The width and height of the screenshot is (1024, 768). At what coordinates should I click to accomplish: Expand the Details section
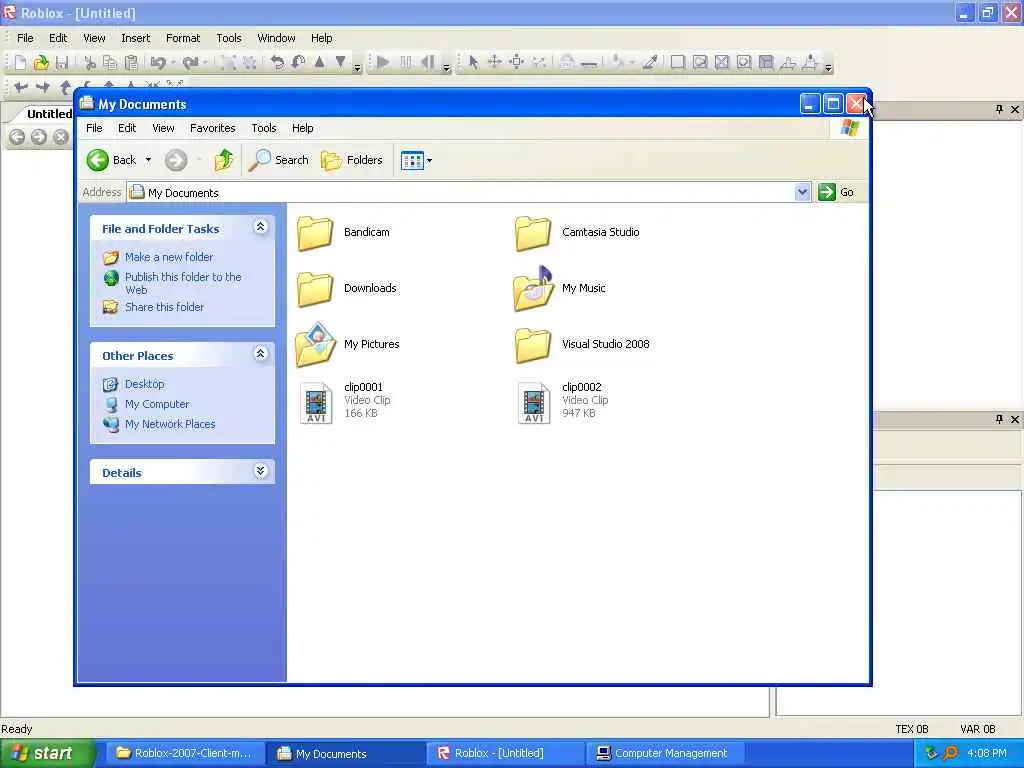tap(260, 471)
